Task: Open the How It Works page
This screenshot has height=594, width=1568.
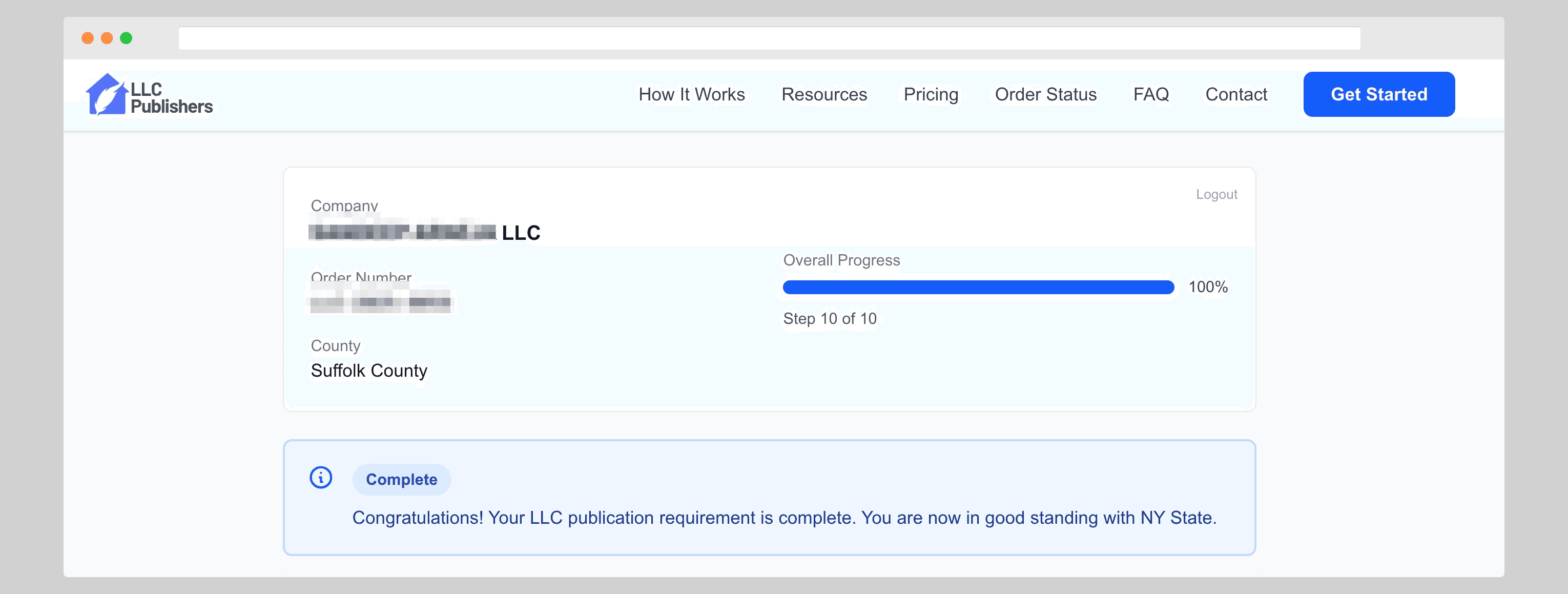Action: pos(691,94)
